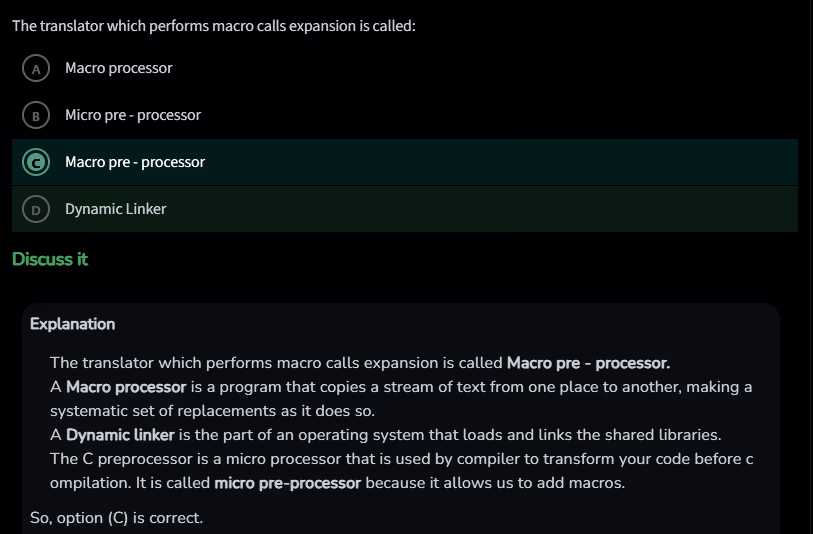Click the first explanation sentence starting "The translator"
The height and width of the screenshot is (534, 813).
pos(277,363)
